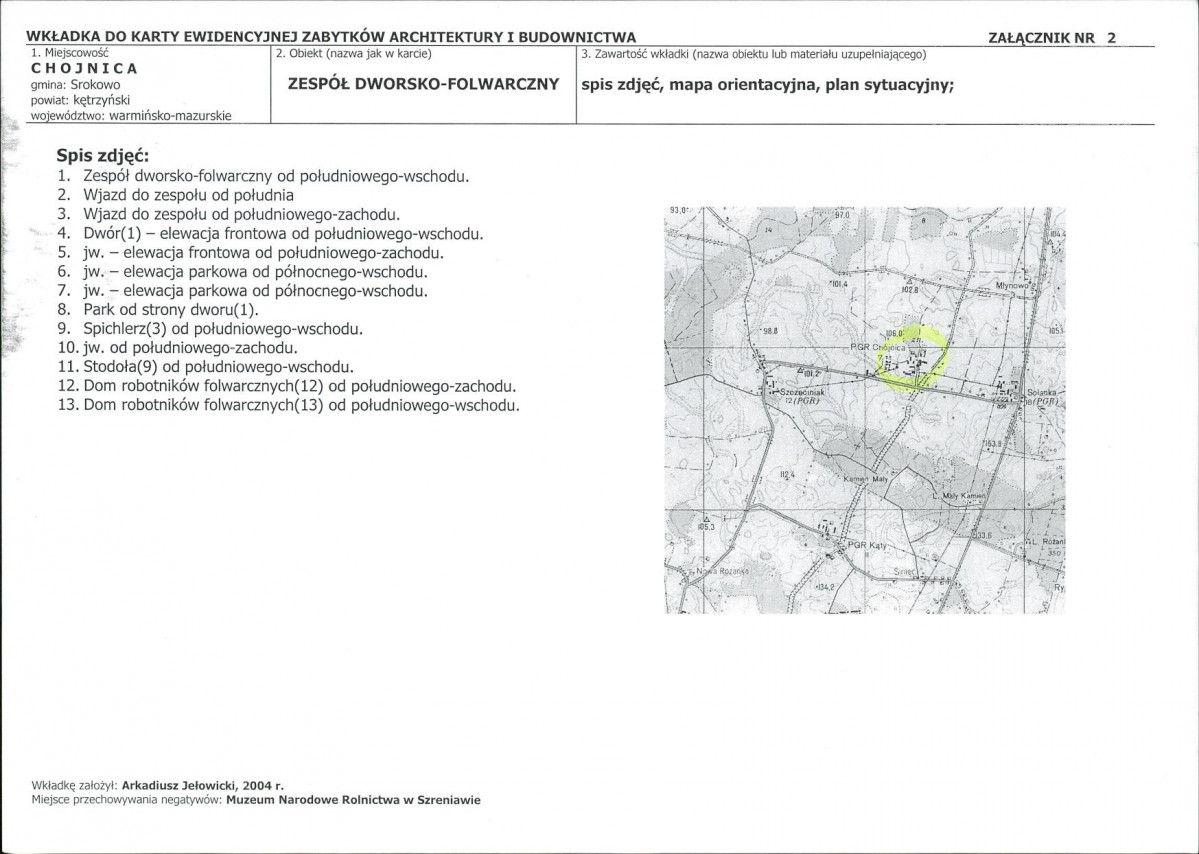This screenshot has height=854, width=1199.
Task: Click 'Solanka' label on the map
Action: (1041, 392)
